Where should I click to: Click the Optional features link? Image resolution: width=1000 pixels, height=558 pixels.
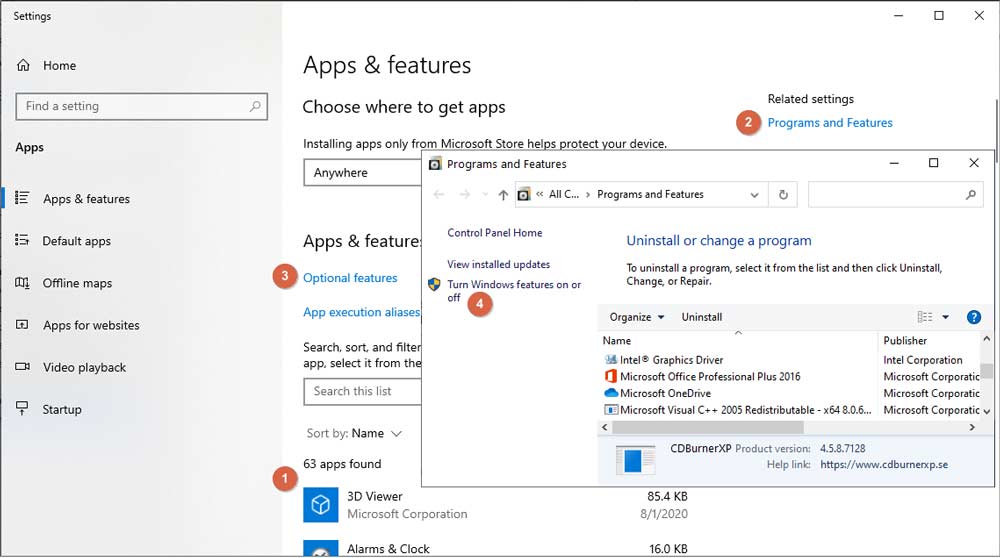point(350,278)
